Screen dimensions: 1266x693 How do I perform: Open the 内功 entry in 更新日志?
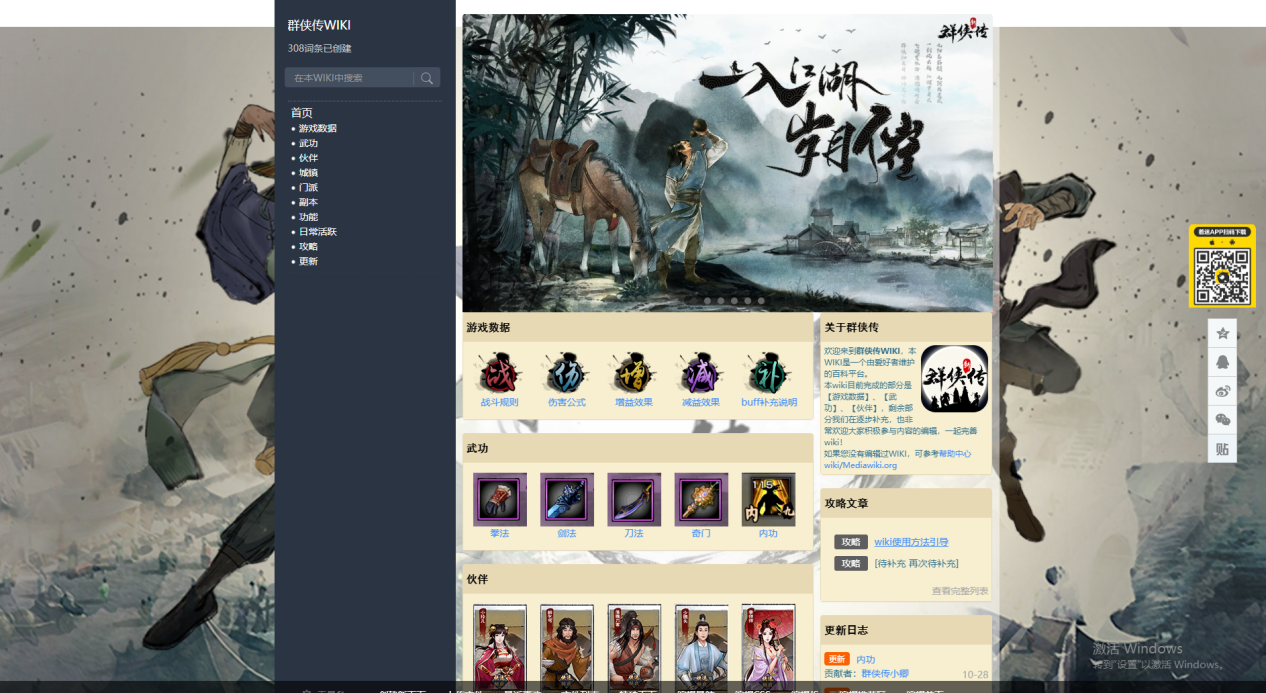865,660
